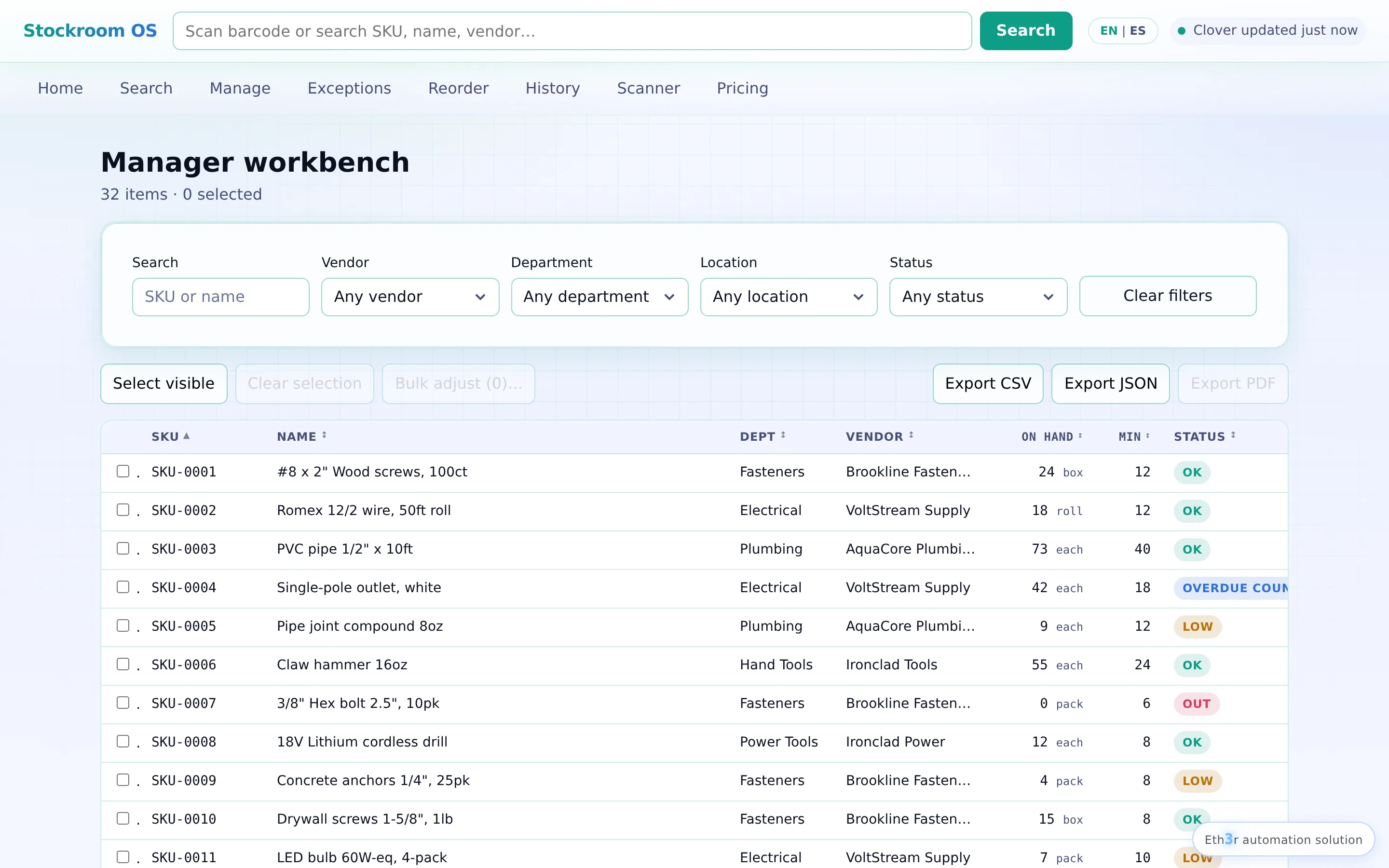Select the SKU-0005 checkbox
The width and height of the screenshot is (1389, 868).
point(123,625)
